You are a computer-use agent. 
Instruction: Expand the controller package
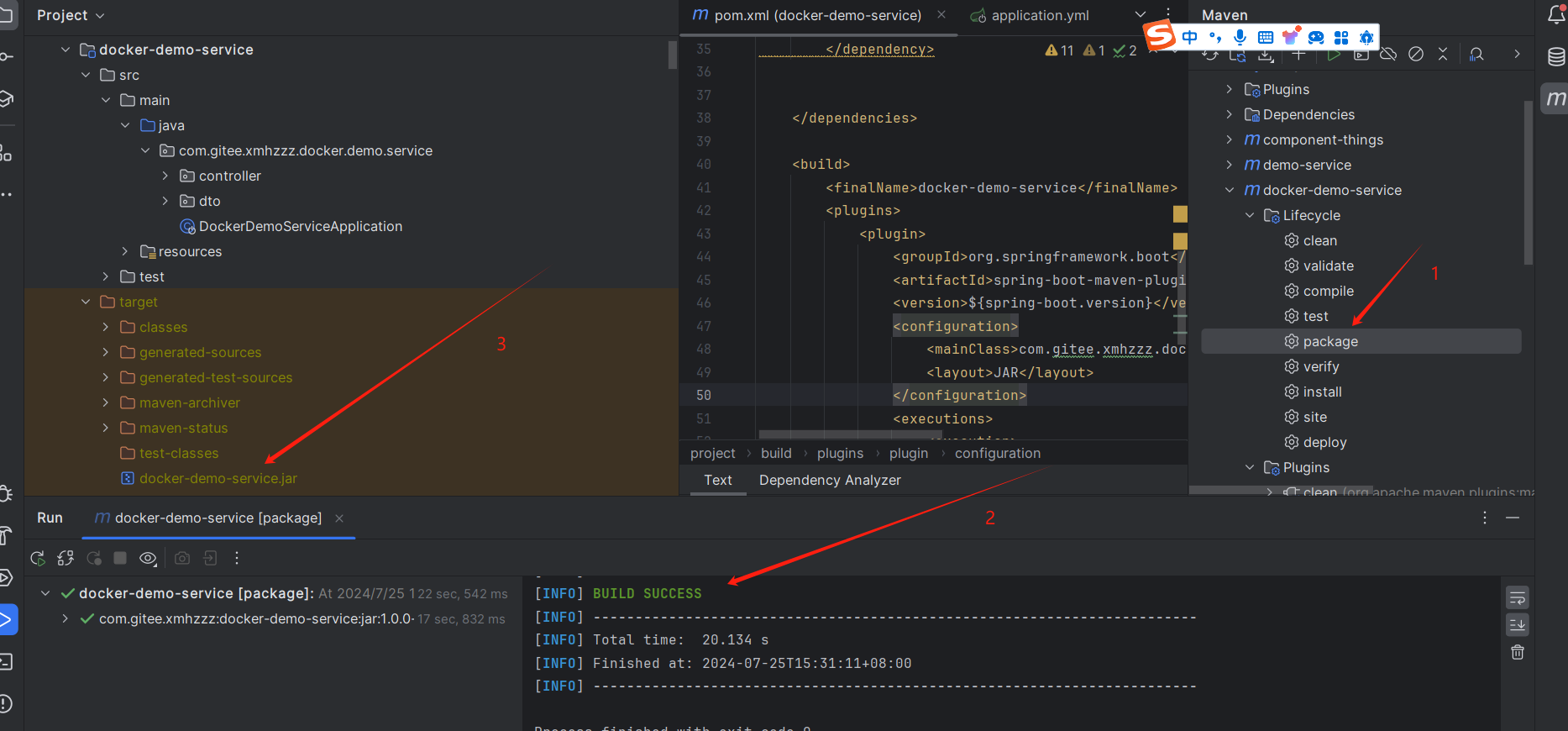tap(165, 176)
